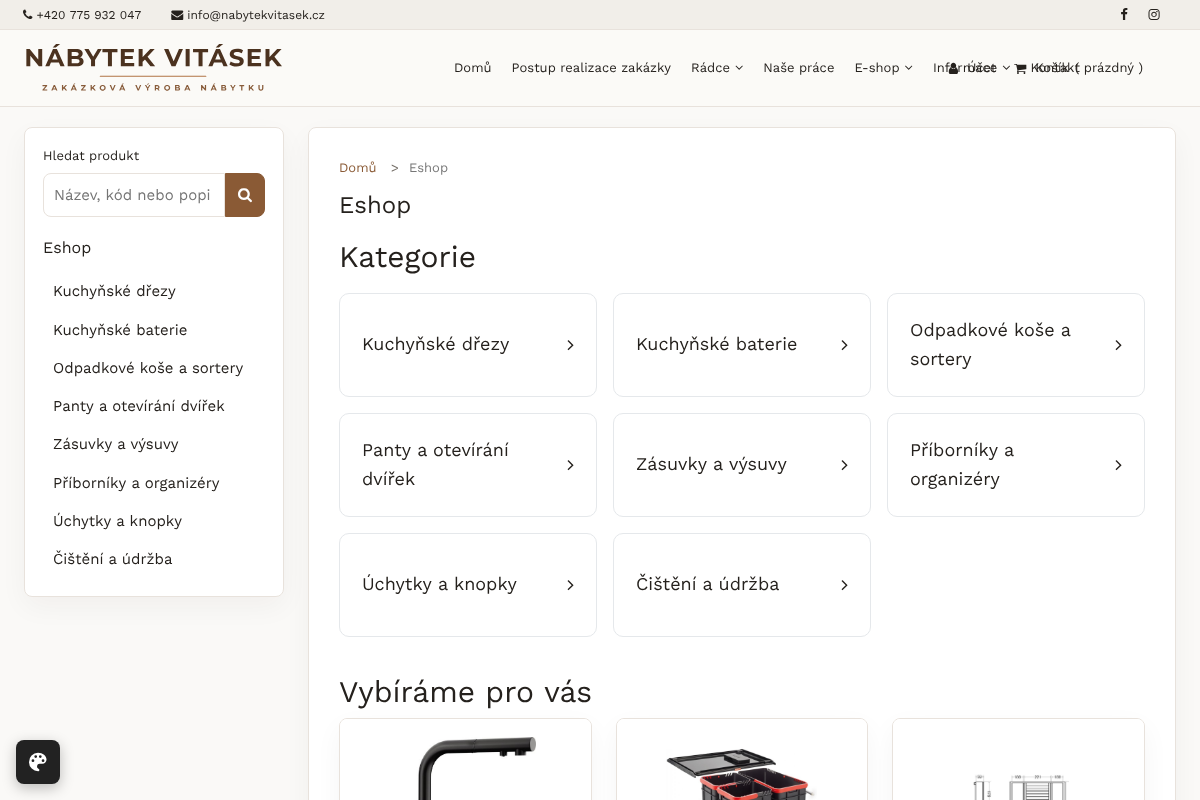Open the technical drawing product thumbnail
1200x800 pixels.
(x=1018, y=760)
